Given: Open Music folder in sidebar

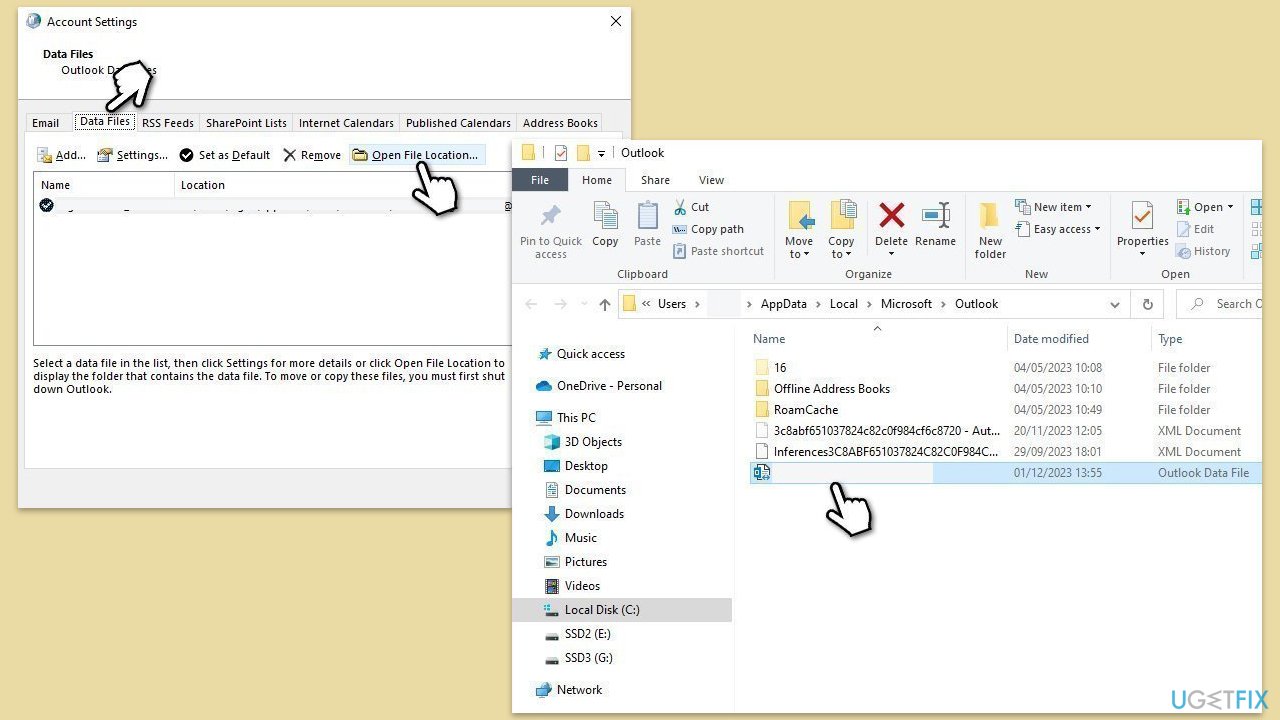Looking at the screenshot, I should [580, 538].
